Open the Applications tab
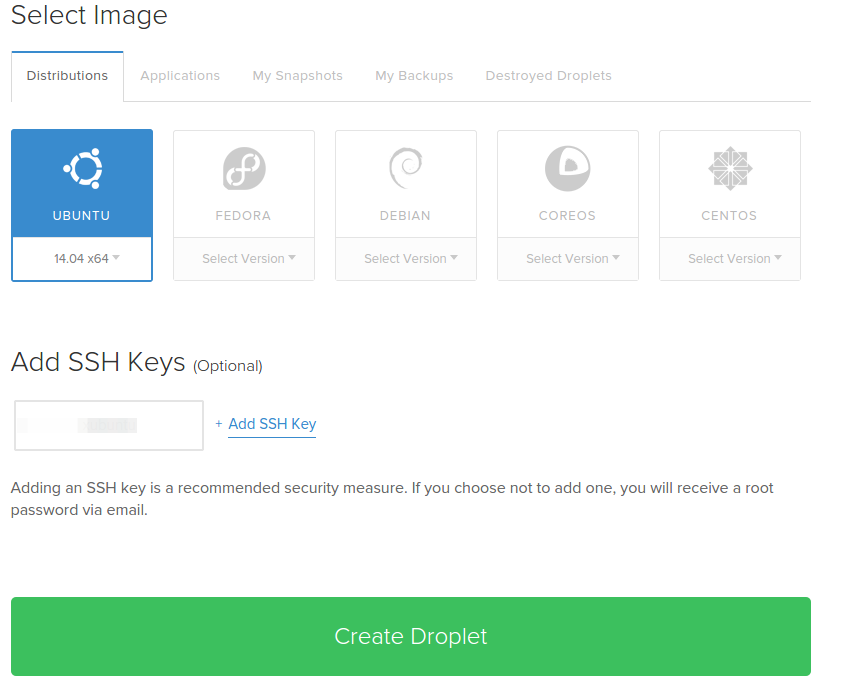Image resolution: width=842 pixels, height=682 pixels. (180, 76)
